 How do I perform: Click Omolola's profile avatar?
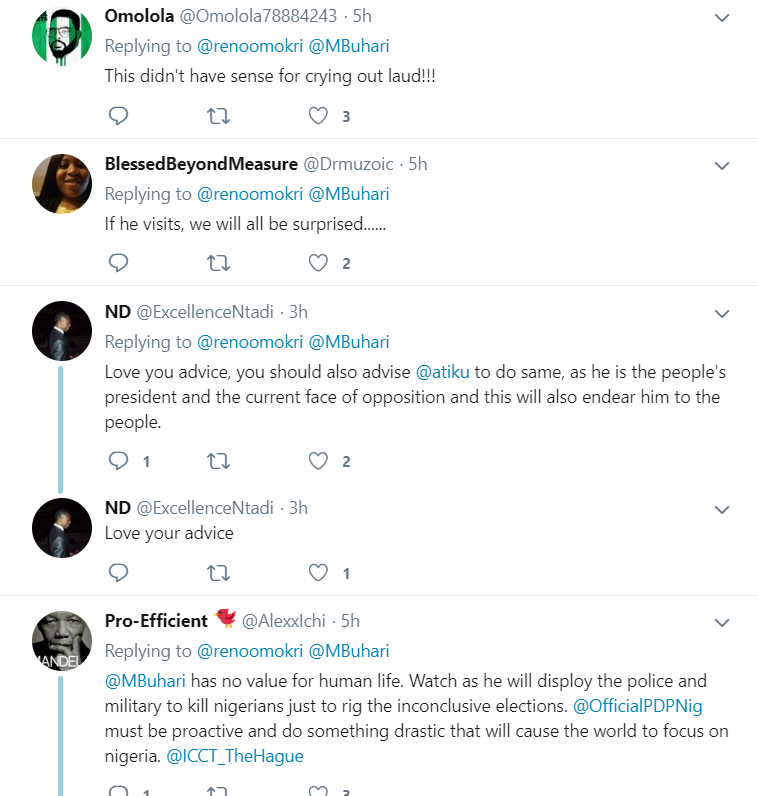point(62,37)
